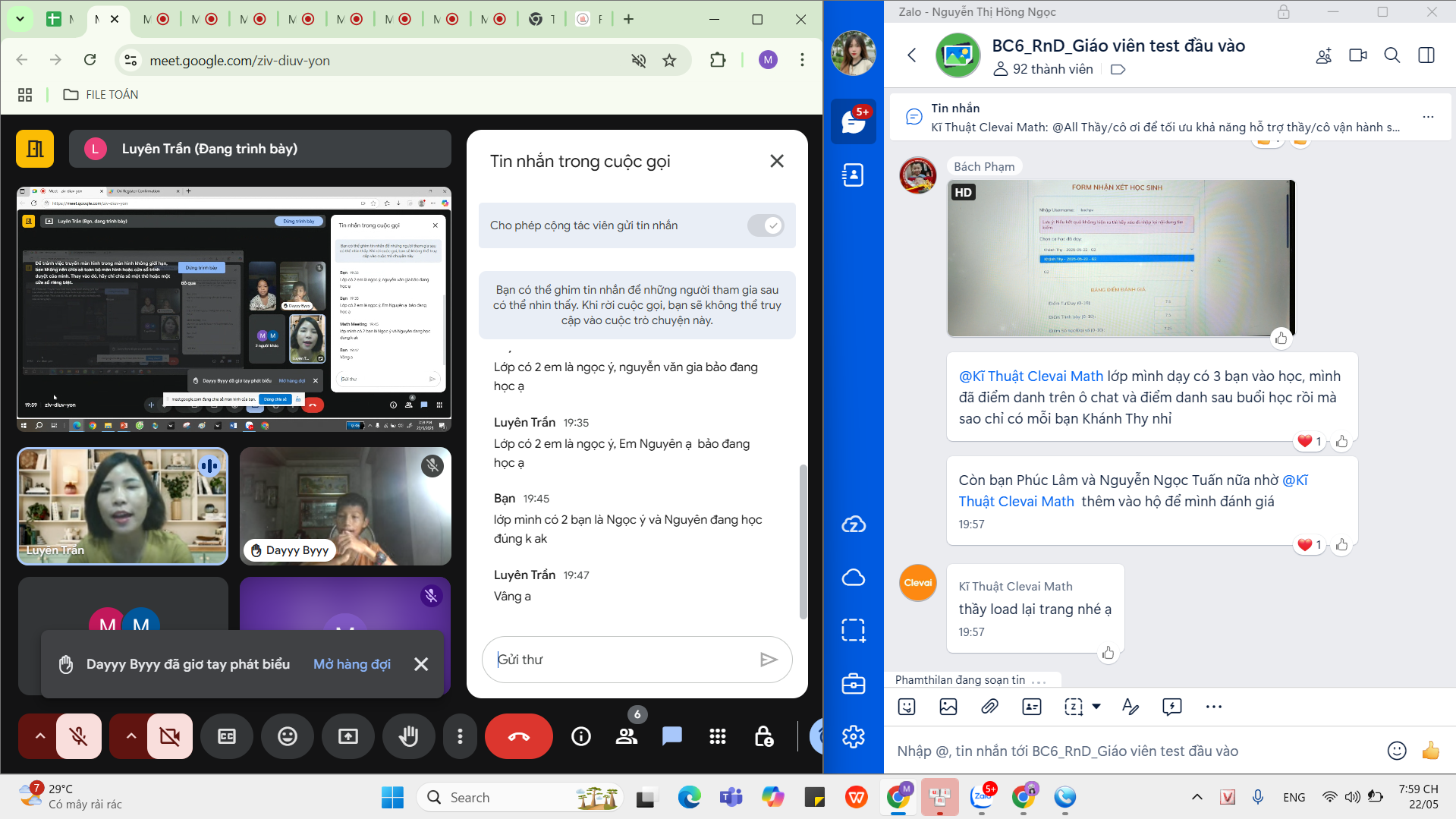Toggle allow collaborators to send messages
This screenshot has width=1456, height=819.
766,225
